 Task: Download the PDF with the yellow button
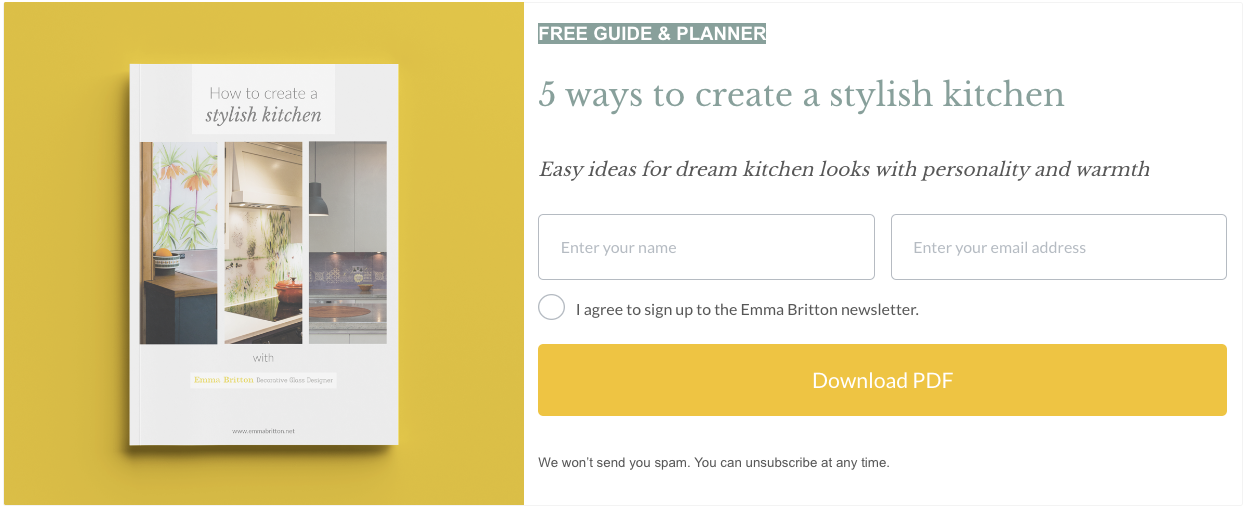coord(882,380)
